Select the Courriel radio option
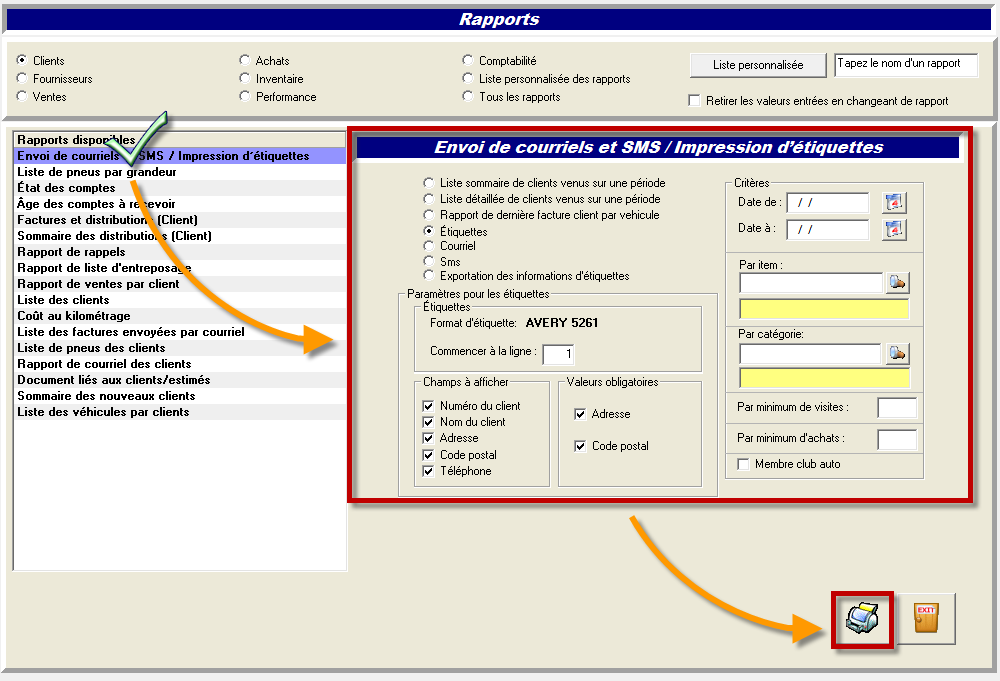This screenshot has width=1000, height=681. point(429,245)
